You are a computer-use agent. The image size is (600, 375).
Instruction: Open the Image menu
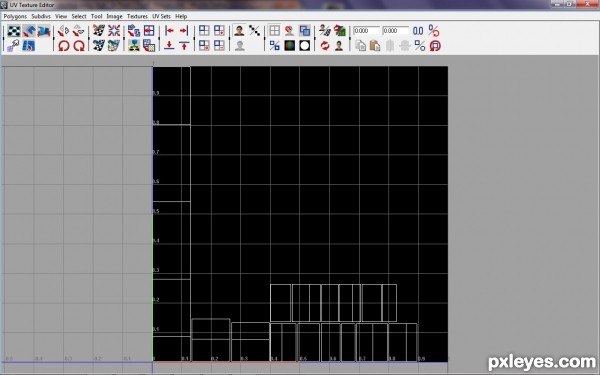pyautogui.click(x=114, y=16)
